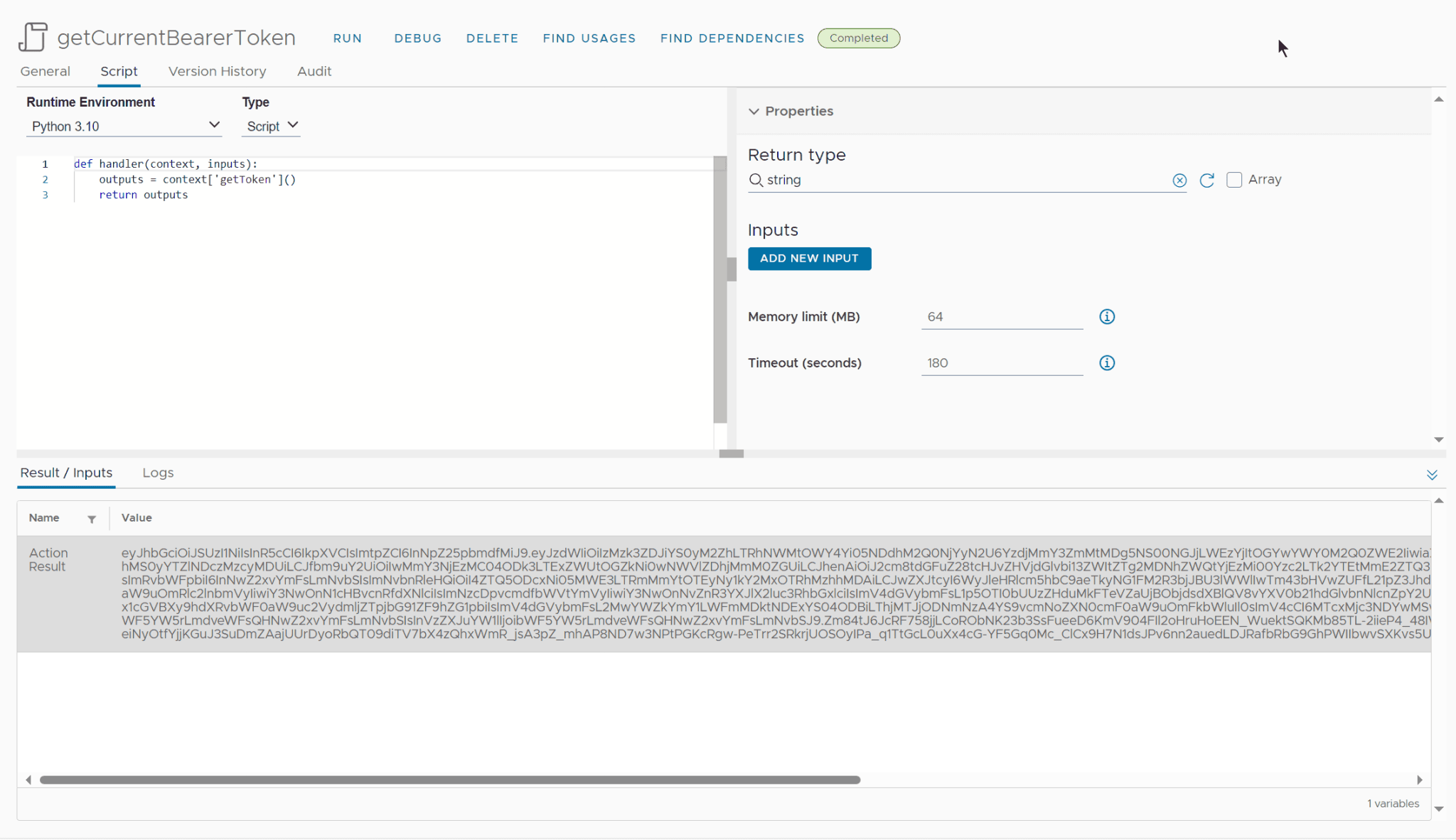Viewport: 1456px width, 840px height.
Task: Open the Audit tab
Action: pyautogui.click(x=314, y=71)
